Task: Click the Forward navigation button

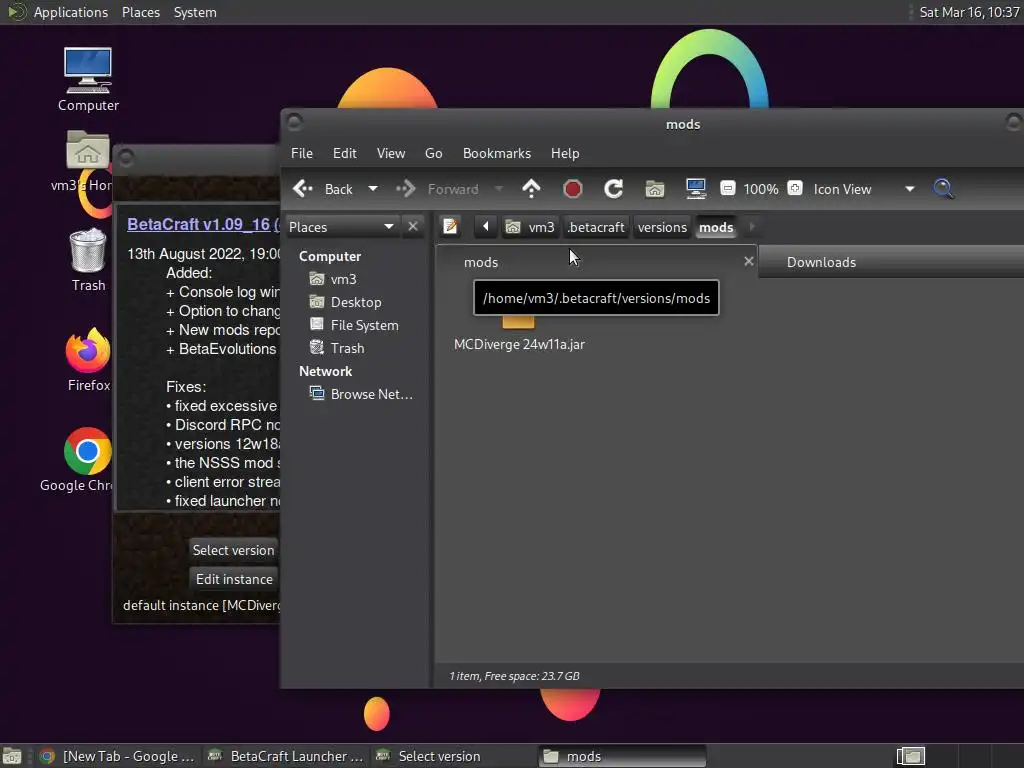Action: point(438,189)
